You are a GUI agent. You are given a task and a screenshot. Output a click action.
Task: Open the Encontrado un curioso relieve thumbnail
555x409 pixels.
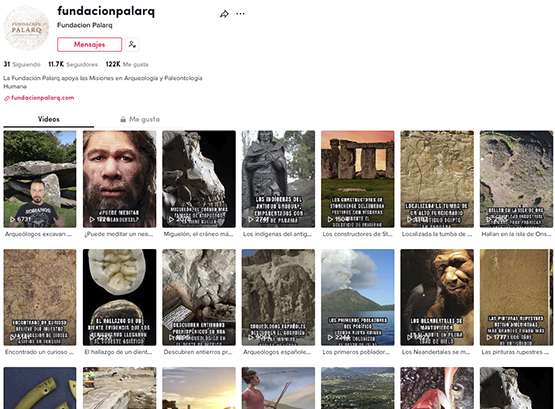coord(40,297)
